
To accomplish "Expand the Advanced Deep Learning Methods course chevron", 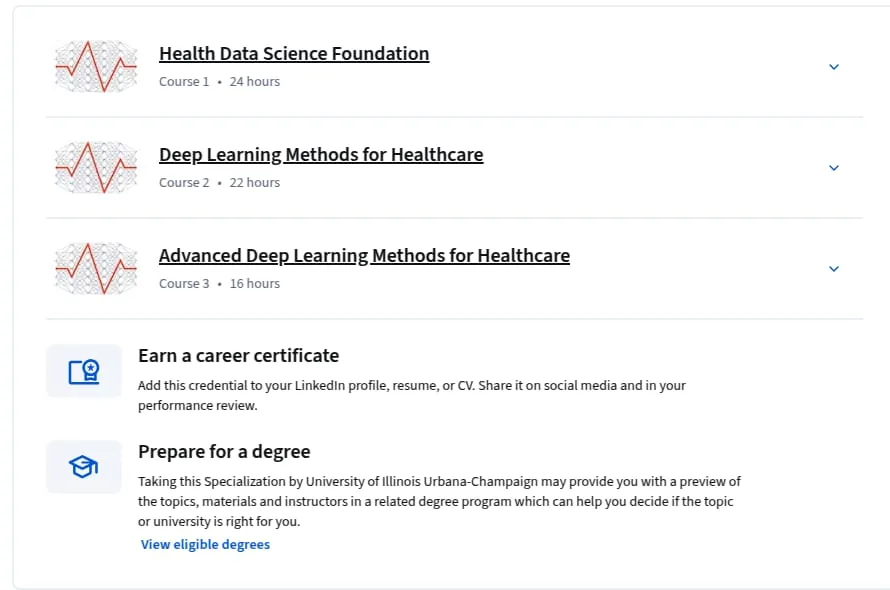I will click(x=834, y=269).
